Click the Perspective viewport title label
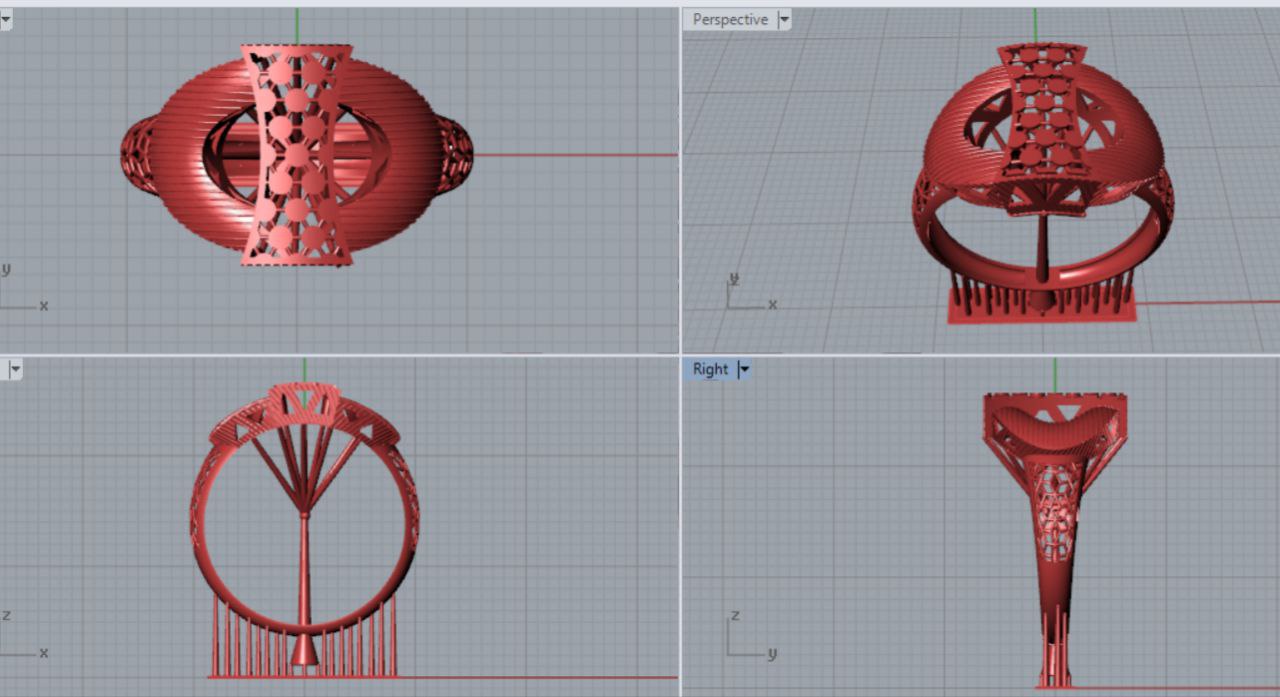This screenshot has width=1280, height=697. (x=730, y=19)
